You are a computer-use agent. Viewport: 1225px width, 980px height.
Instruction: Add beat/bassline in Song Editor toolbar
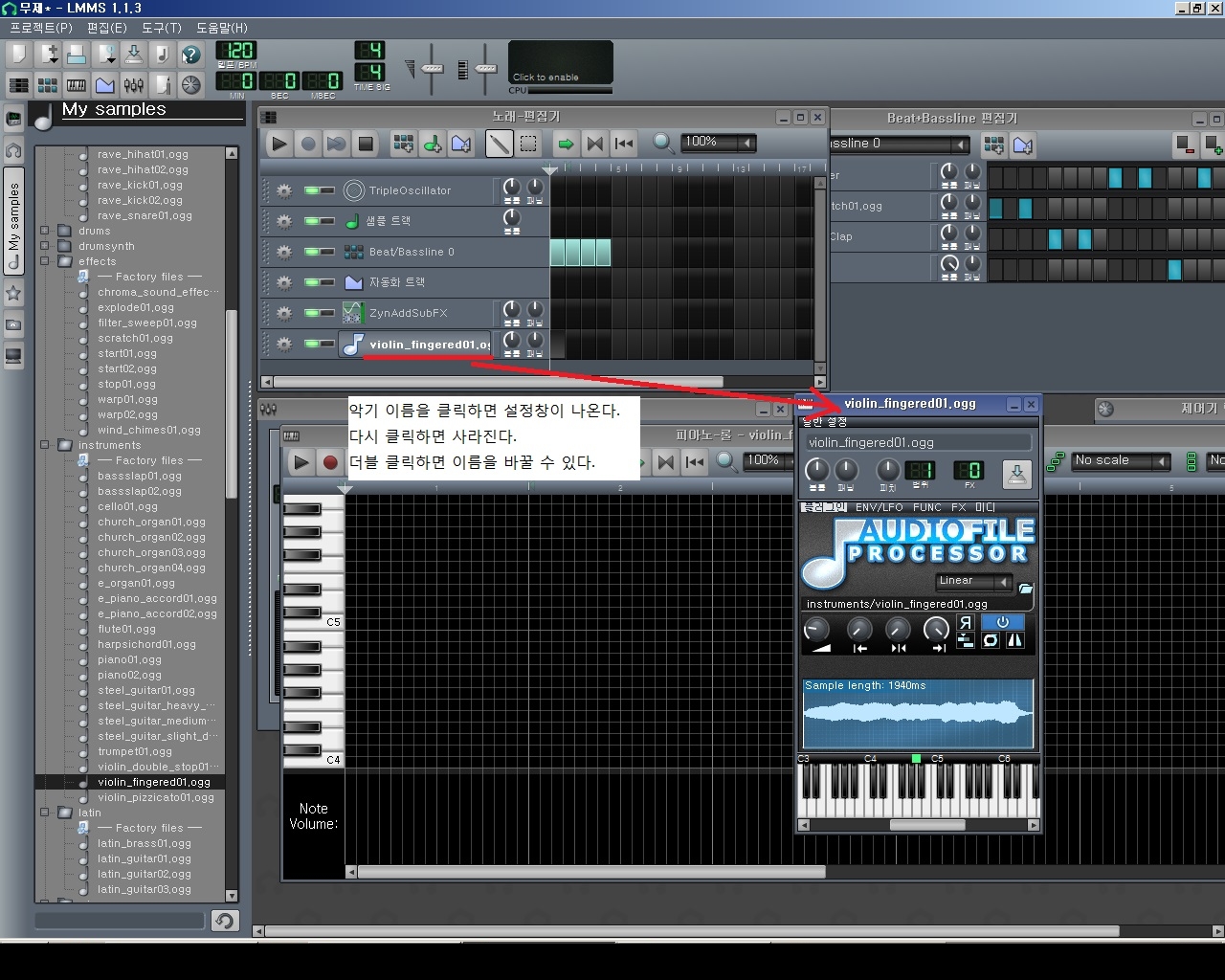click(404, 145)
